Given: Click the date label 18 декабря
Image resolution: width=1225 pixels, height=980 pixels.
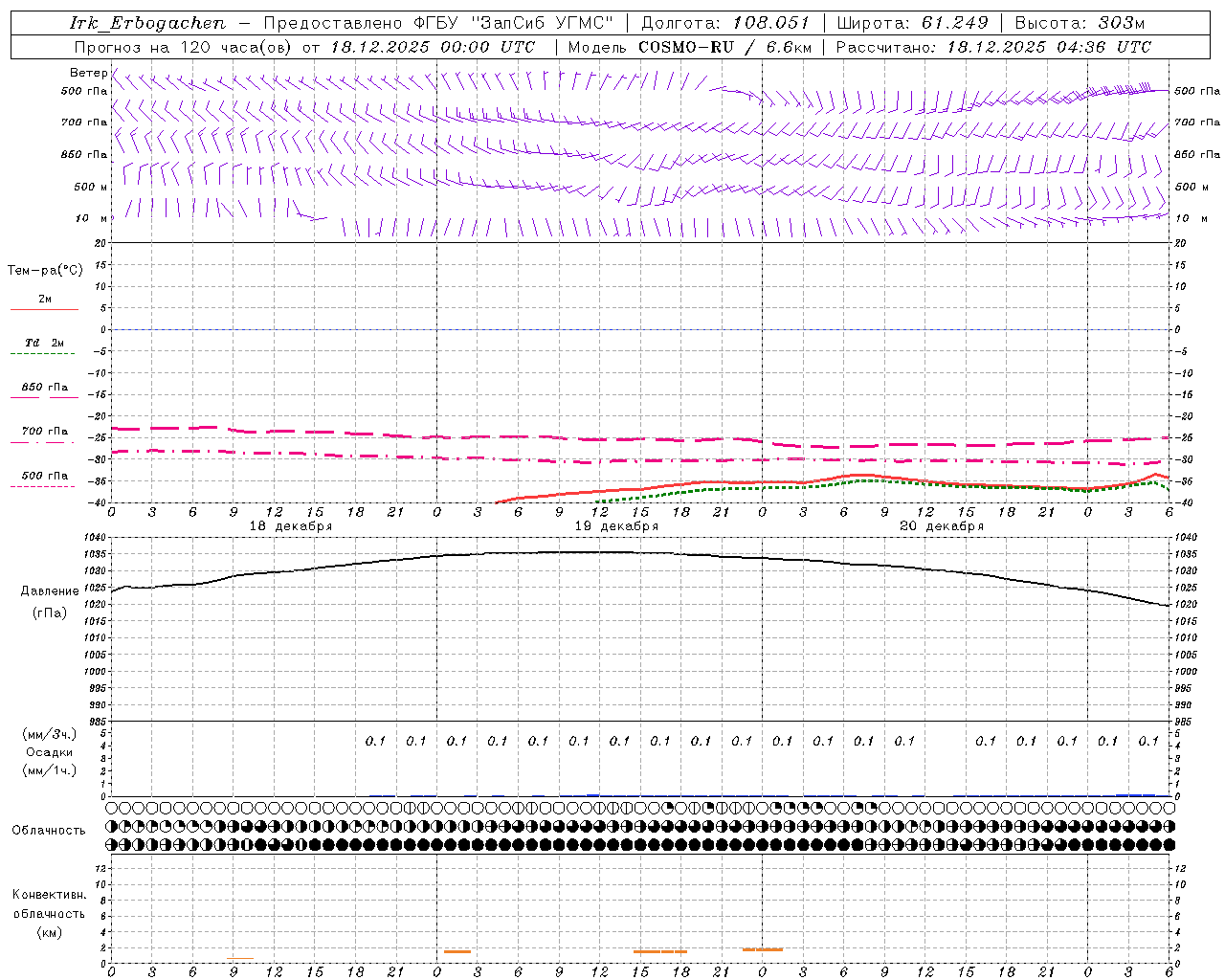Looking at the screenshot, I should [x=291, y=526].
